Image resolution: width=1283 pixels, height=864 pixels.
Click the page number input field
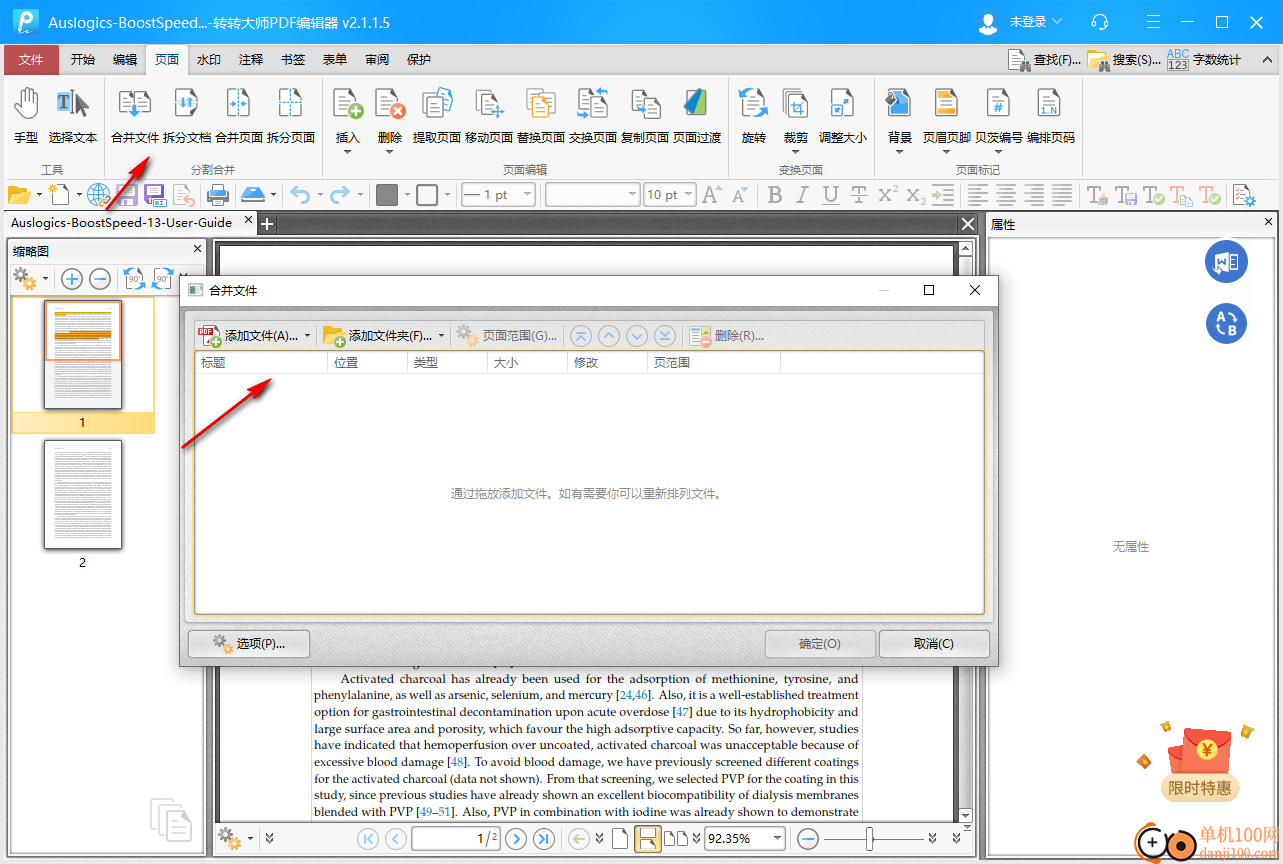[456, 839]
